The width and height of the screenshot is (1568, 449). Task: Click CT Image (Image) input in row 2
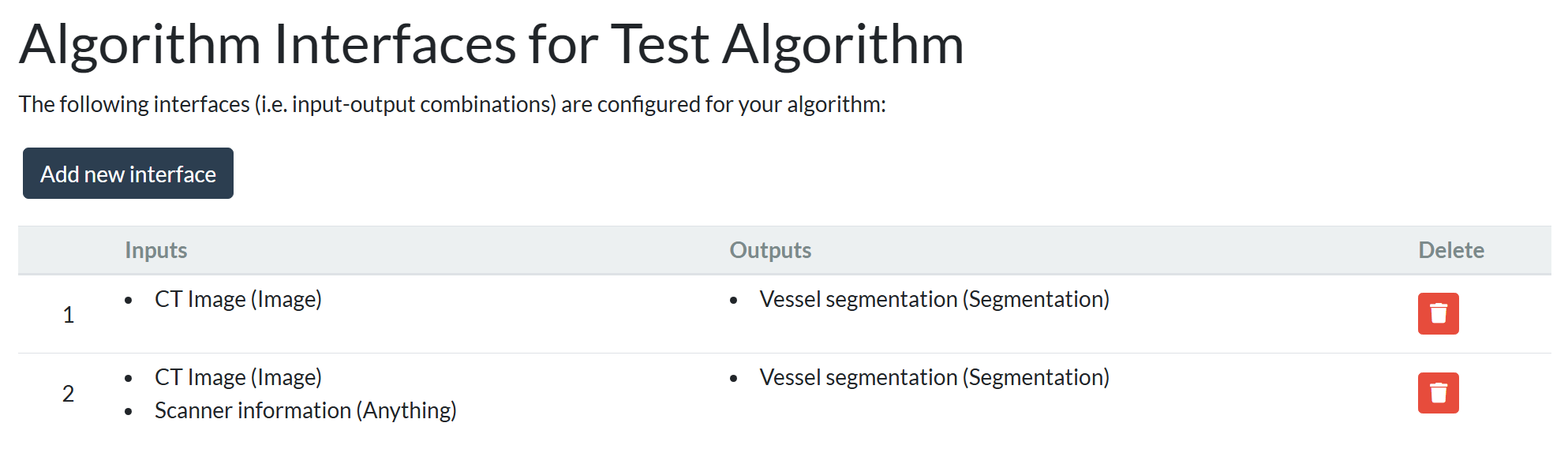click(x=238, y=377)
